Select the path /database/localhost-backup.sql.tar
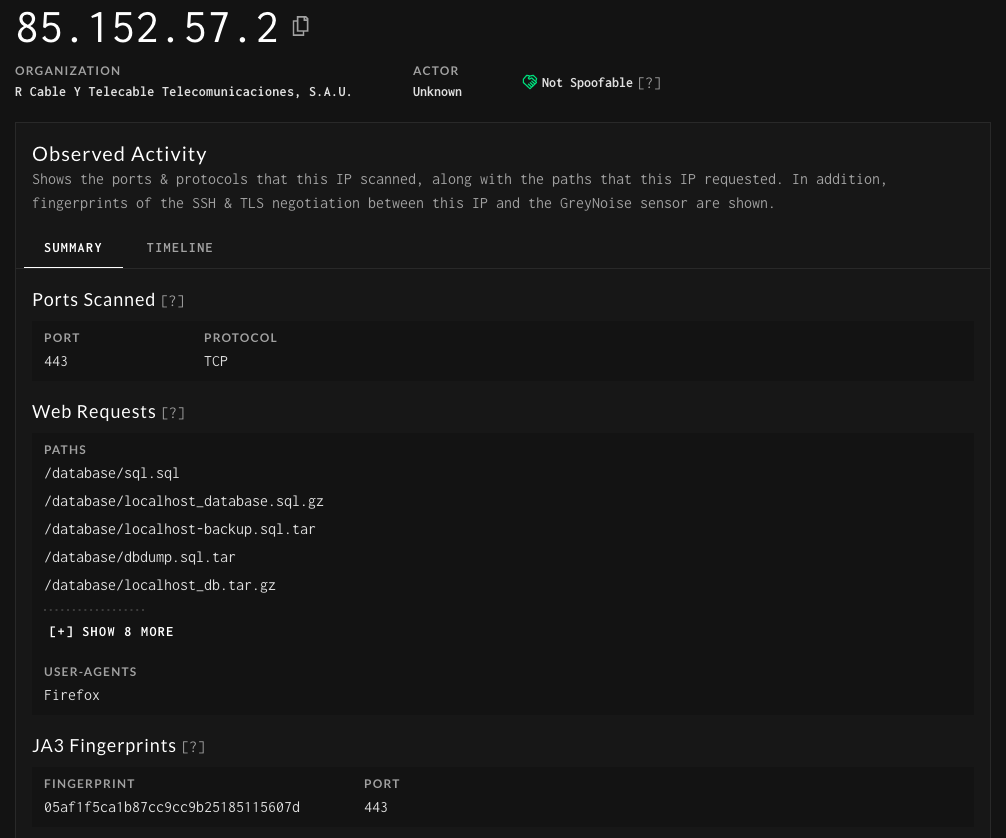The width and height of the screenshot is (1006, 838). (180, 529)
